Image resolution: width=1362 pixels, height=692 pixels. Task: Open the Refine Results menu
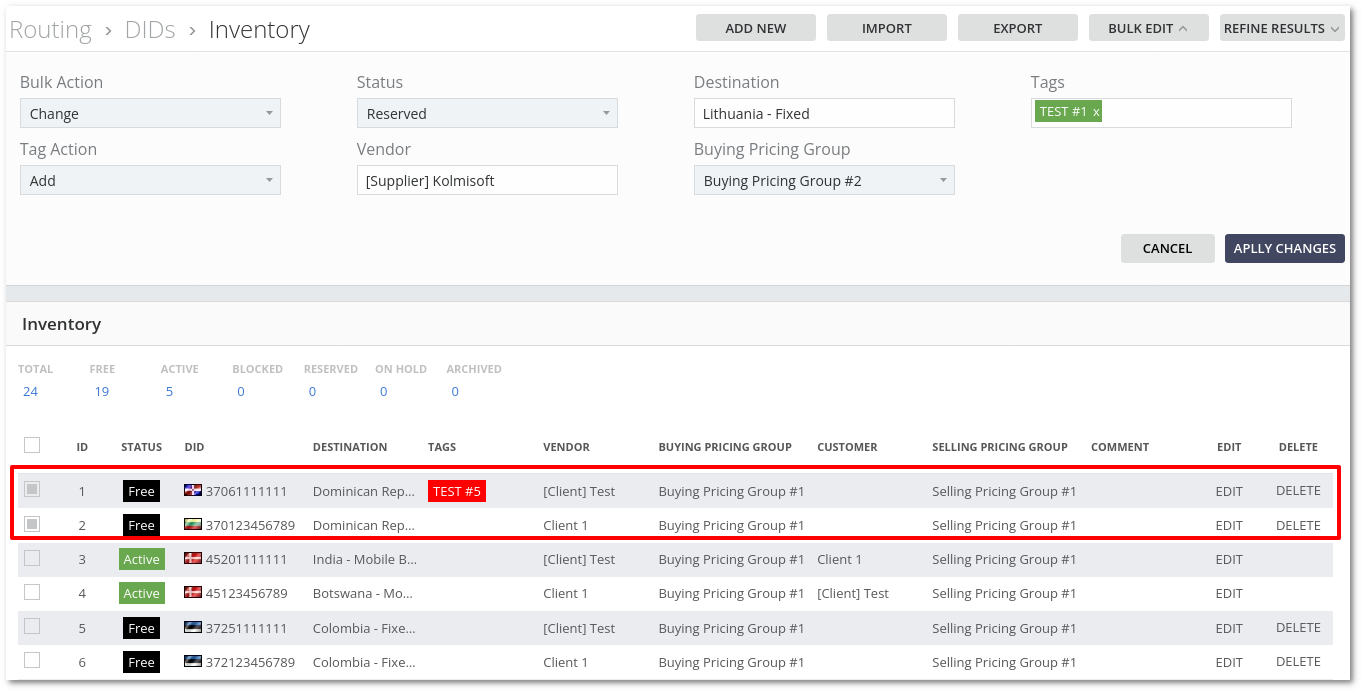click(1281, 28)
